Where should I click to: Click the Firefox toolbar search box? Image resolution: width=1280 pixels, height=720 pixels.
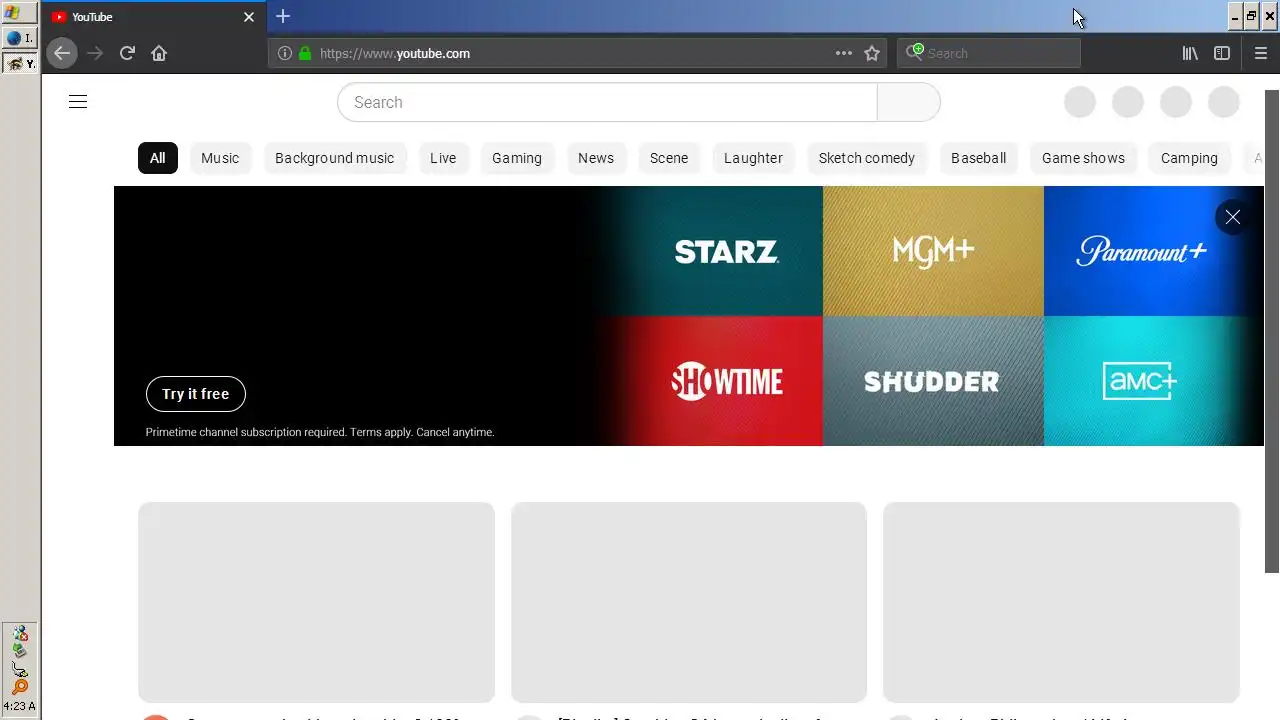point(989,53)
